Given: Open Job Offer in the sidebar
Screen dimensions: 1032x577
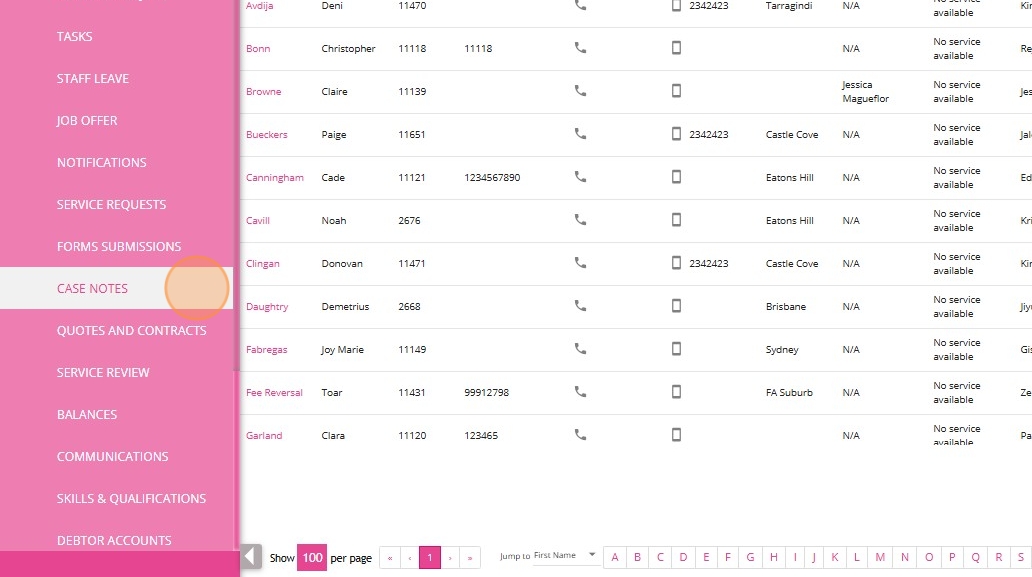Looking at the screenshot, I should coord(87,120).
